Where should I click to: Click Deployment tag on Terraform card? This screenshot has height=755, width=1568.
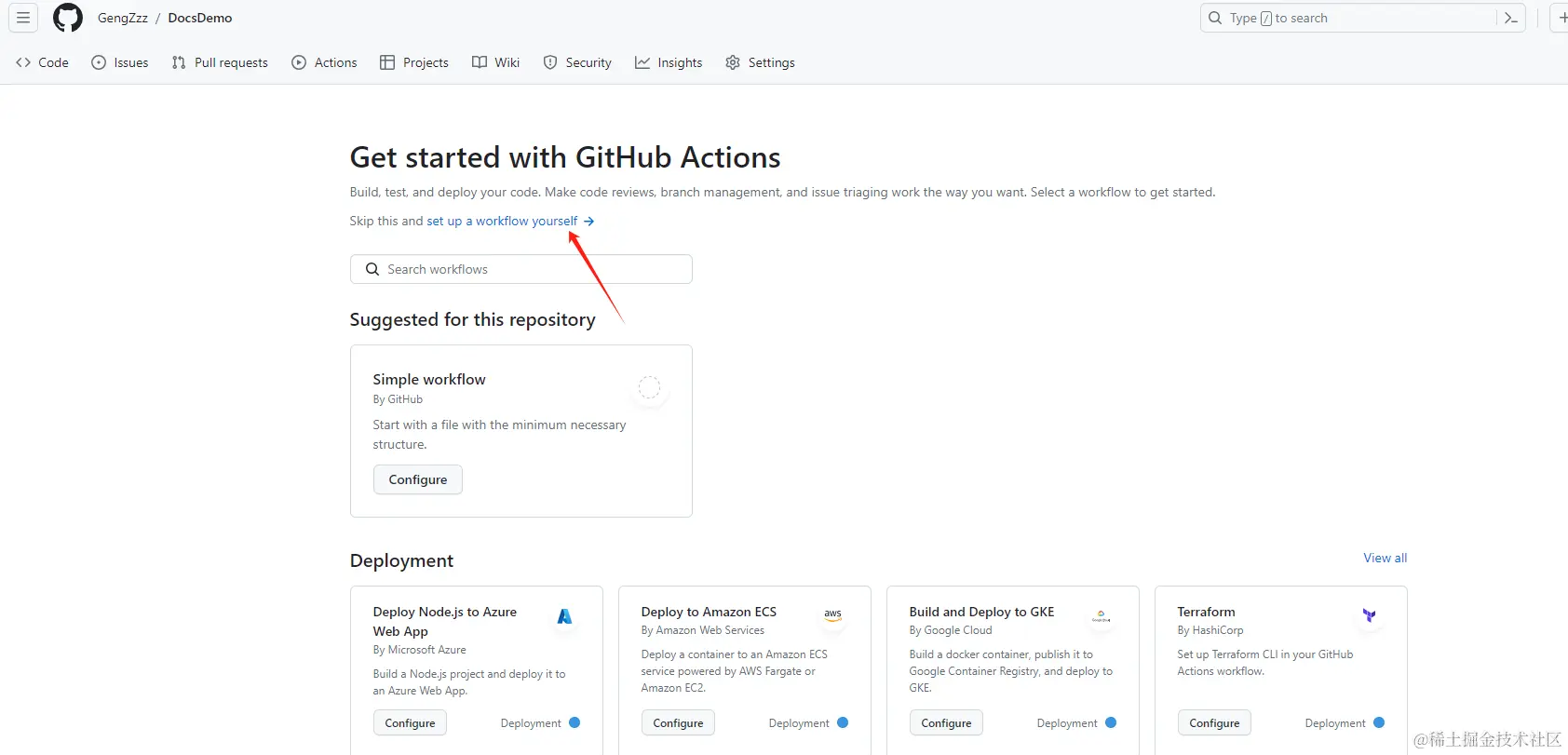(x=1345, y=723)
